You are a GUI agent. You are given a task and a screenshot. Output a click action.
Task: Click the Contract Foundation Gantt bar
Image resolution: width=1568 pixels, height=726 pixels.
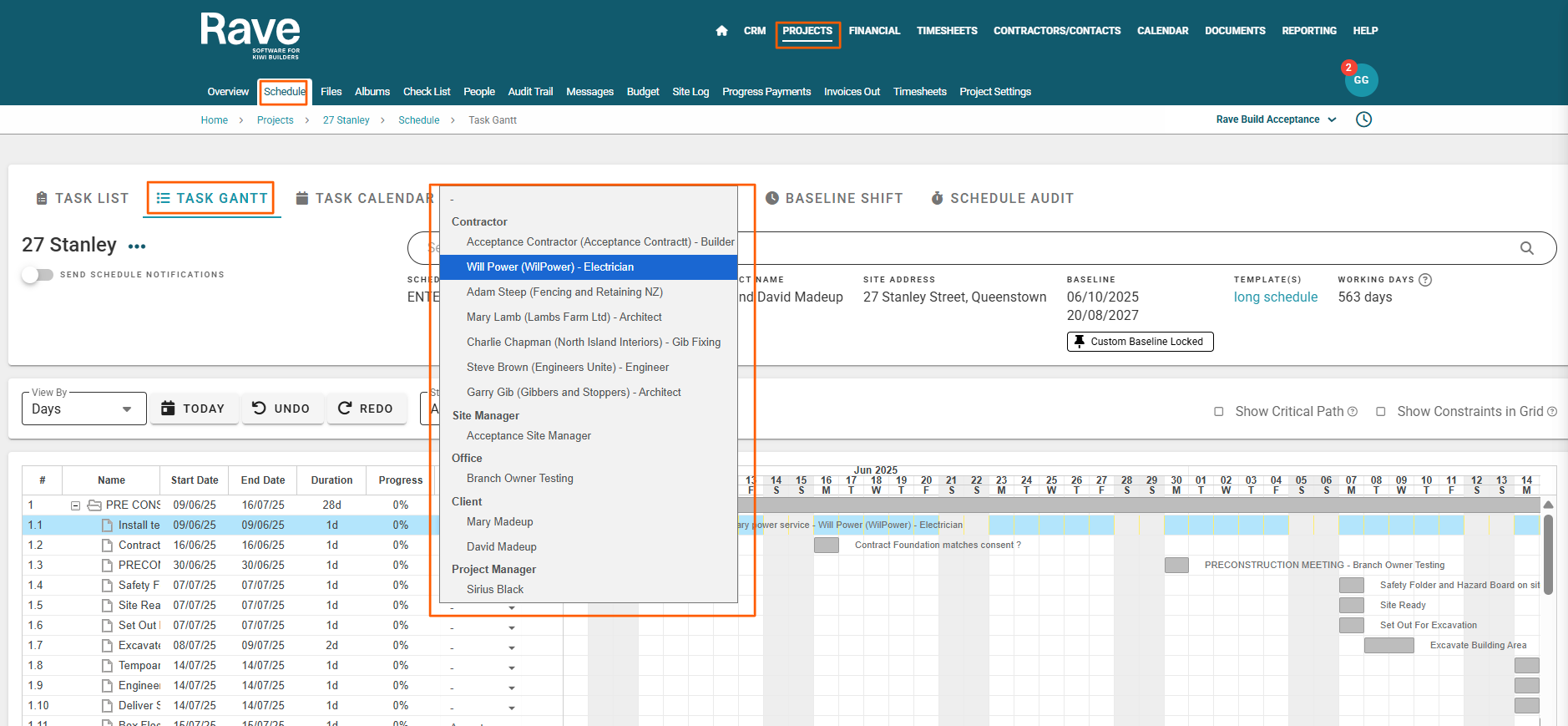[x=826, y=546]
